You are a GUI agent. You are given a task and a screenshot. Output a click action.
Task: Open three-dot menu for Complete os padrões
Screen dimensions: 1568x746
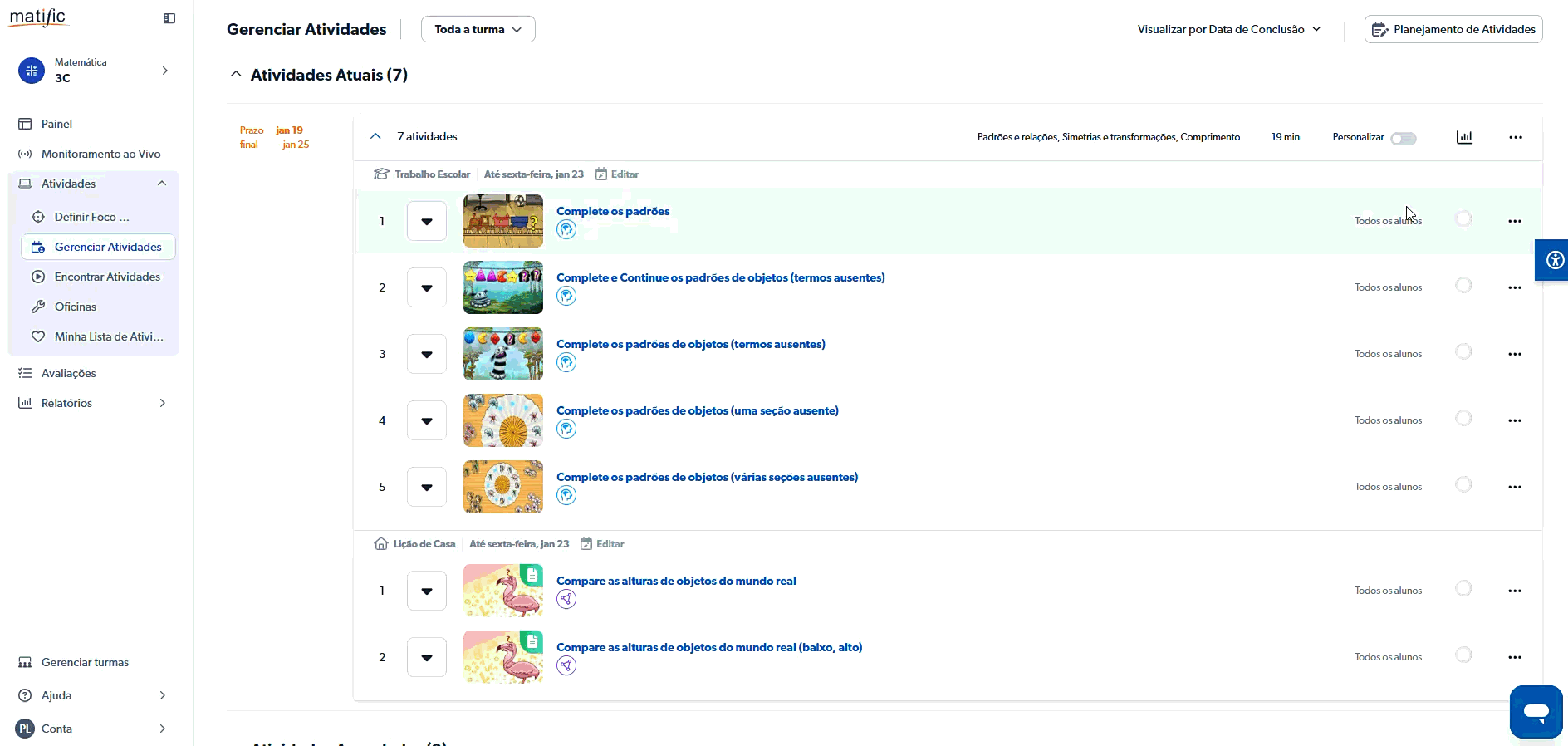coord(1514,221)
